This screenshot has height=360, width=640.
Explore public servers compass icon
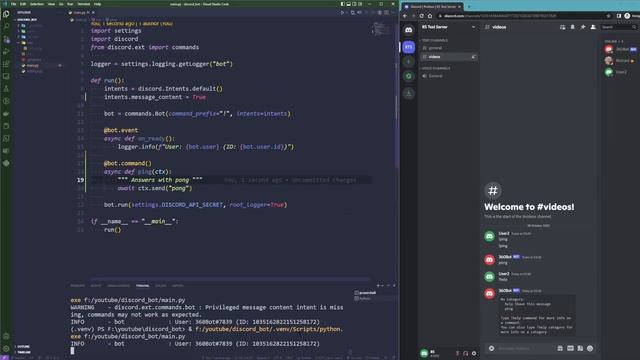point(409,76)
